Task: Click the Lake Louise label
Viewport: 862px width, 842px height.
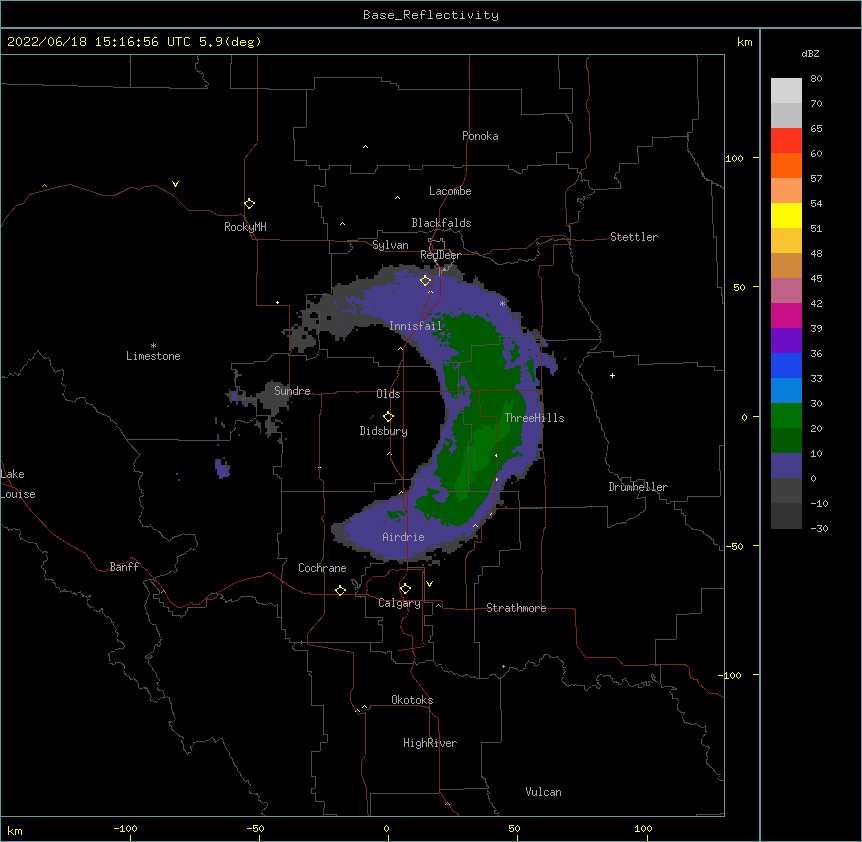Action: (18, 484)
